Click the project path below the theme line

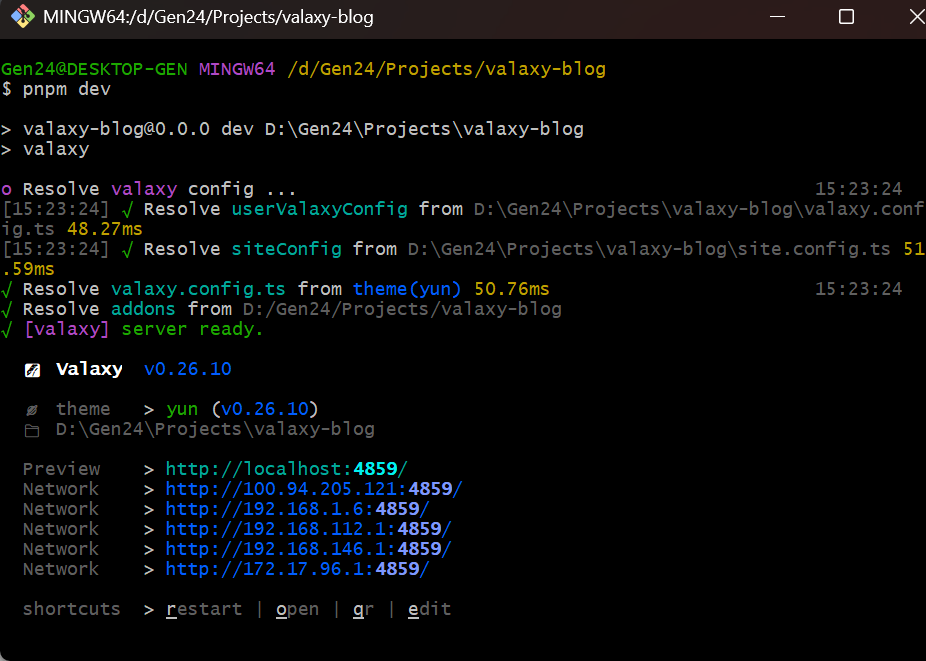click(215, 429)
